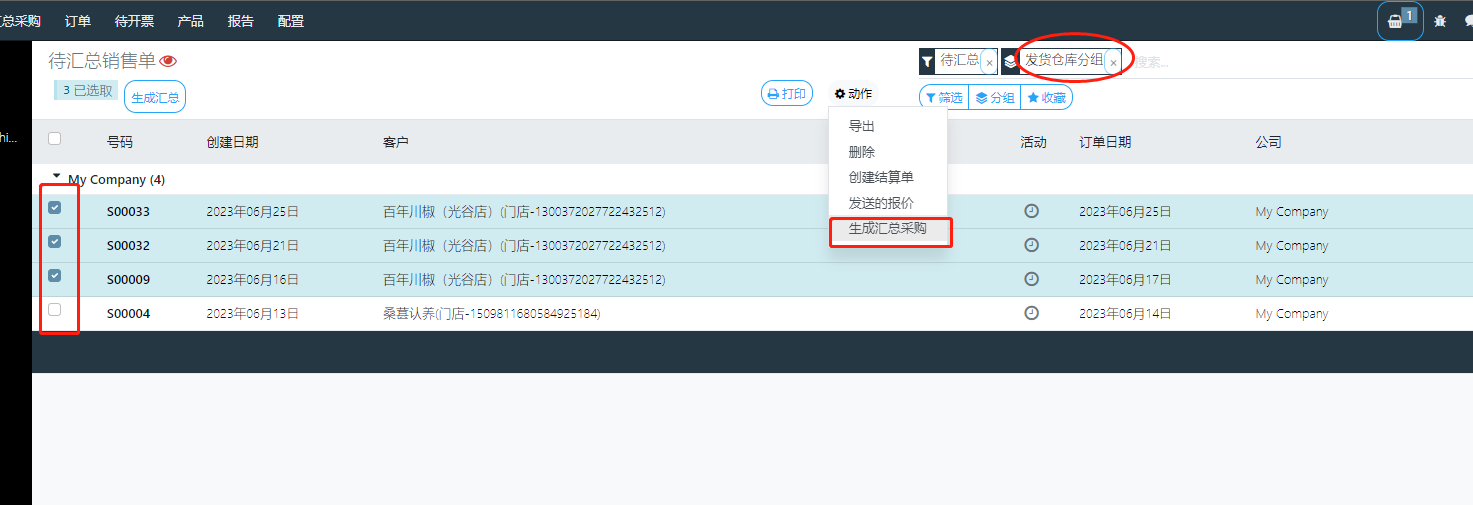Click the 生成汇总 button
Image resolution: width=1473 pixels, height=505 pixels.
point(155,97)
